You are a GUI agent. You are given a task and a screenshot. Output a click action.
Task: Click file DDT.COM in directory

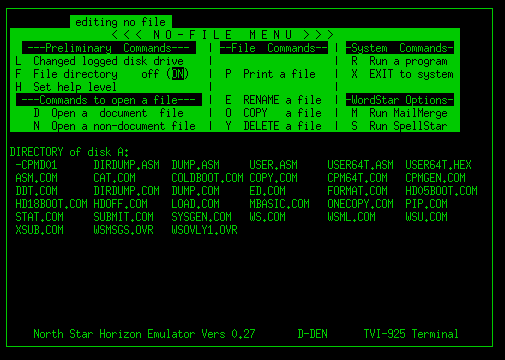[x=36, y=191]
